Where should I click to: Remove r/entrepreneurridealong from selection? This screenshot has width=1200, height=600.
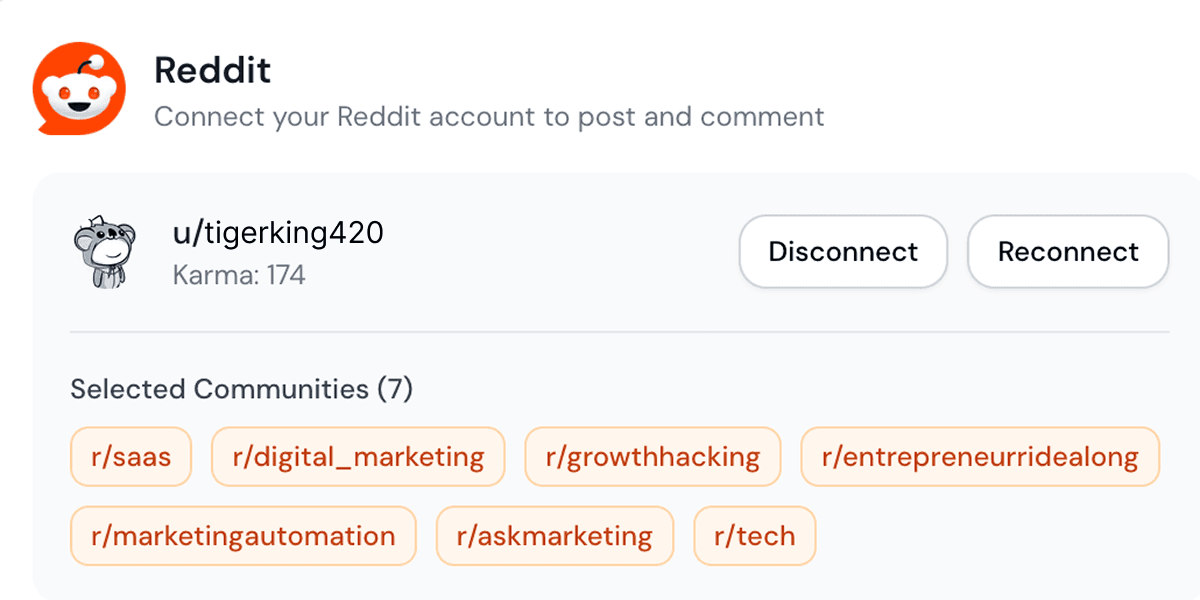(979, 456)
